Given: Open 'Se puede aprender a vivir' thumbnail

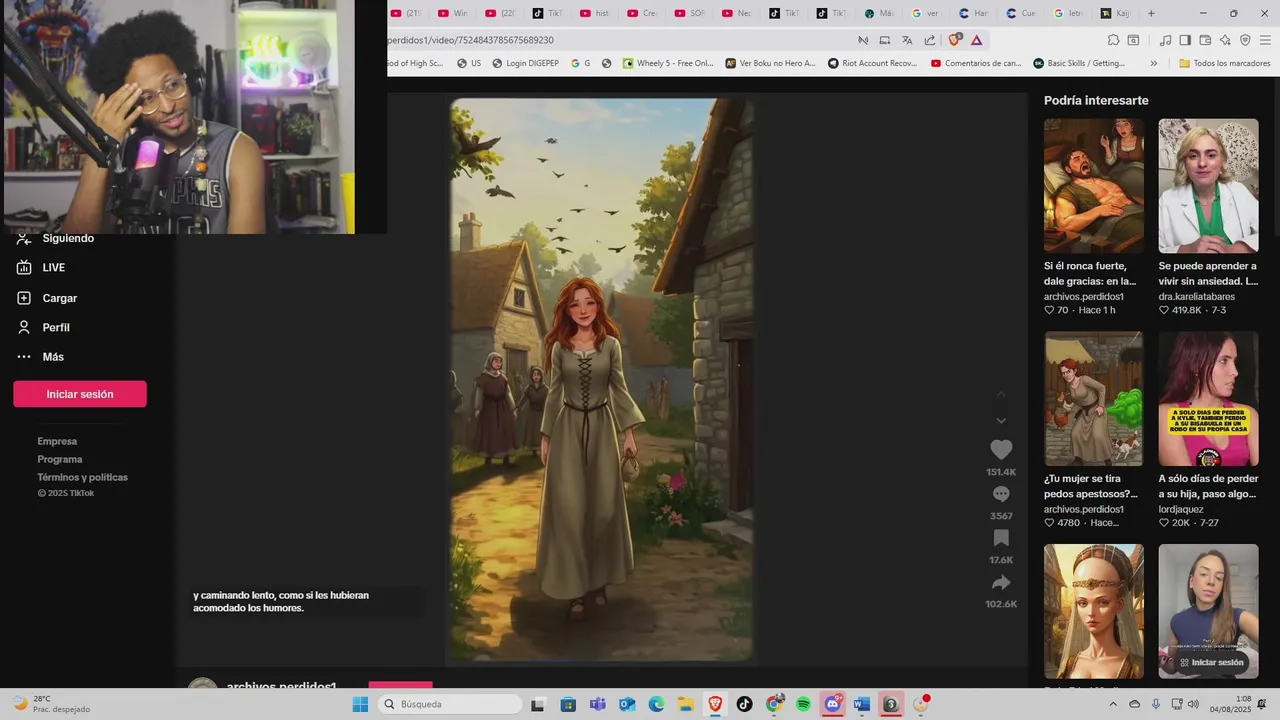Looking at the screenshot, I should point(1208,186).
